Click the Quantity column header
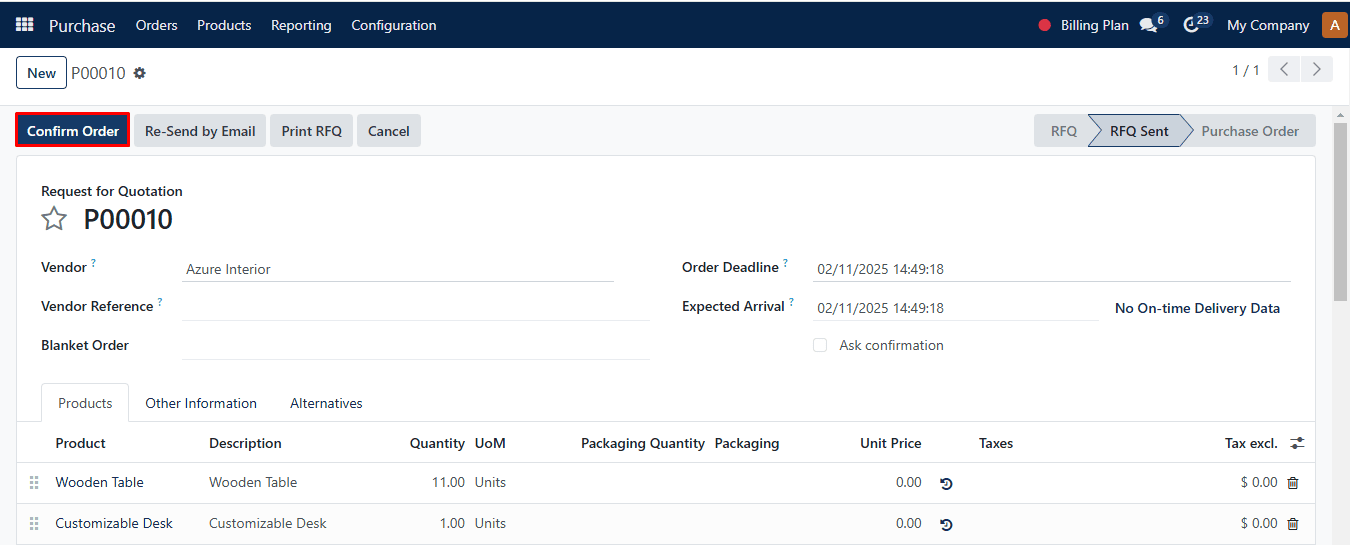1350x545 pixels. click(x=437, y=443)
